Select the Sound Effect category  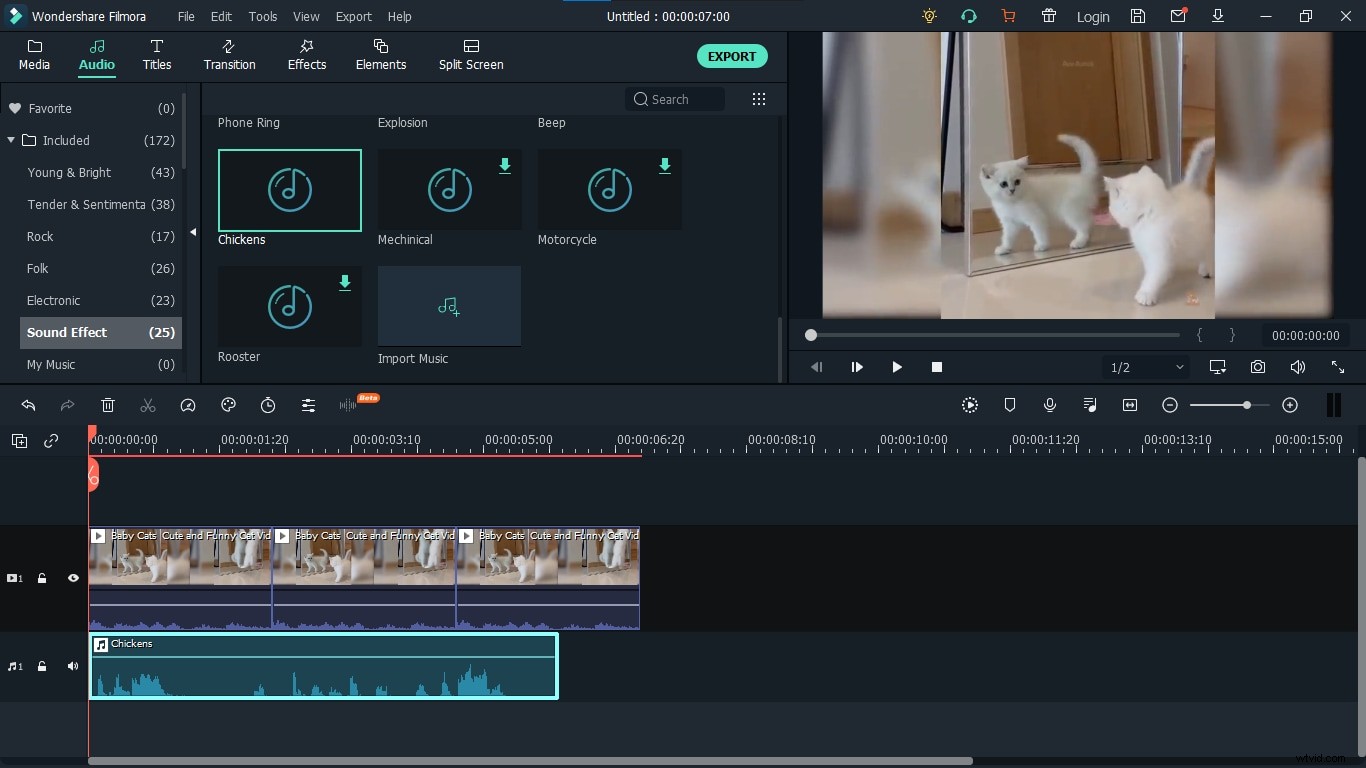pyautogui.click(x=67, y=332)
